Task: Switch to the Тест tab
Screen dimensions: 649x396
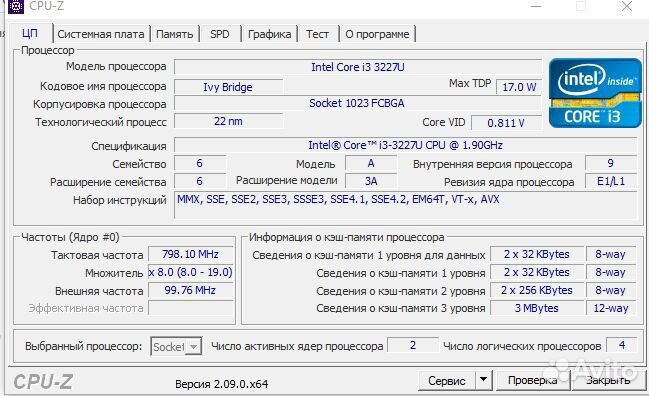Action: click(317, 34)
